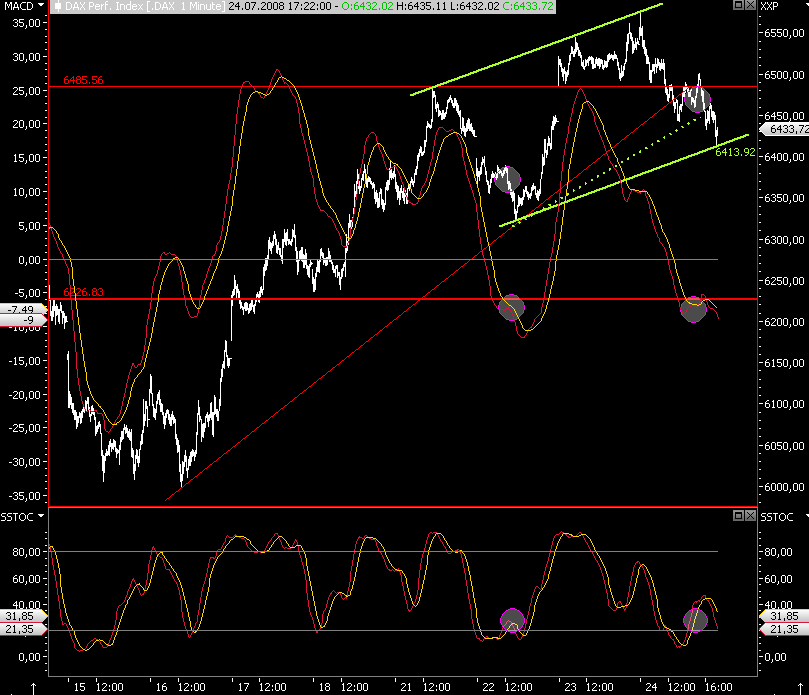Click the left 31,85 stochastic value tag
The width and height of the screenshot is (809, 695).
(x=22, y=616)
